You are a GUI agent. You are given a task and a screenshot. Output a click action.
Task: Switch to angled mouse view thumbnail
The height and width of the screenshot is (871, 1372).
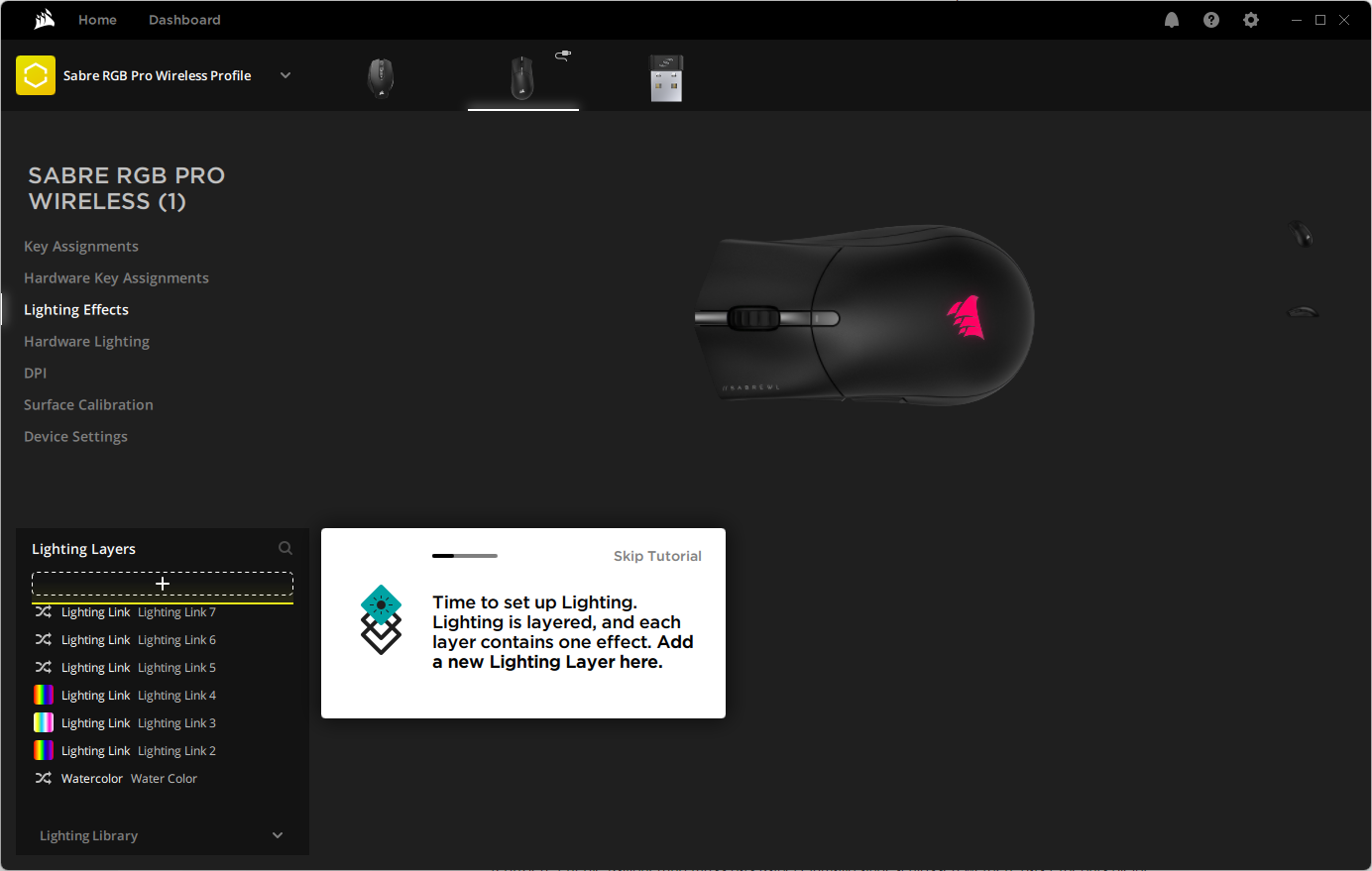click(x=1301, y=234)
